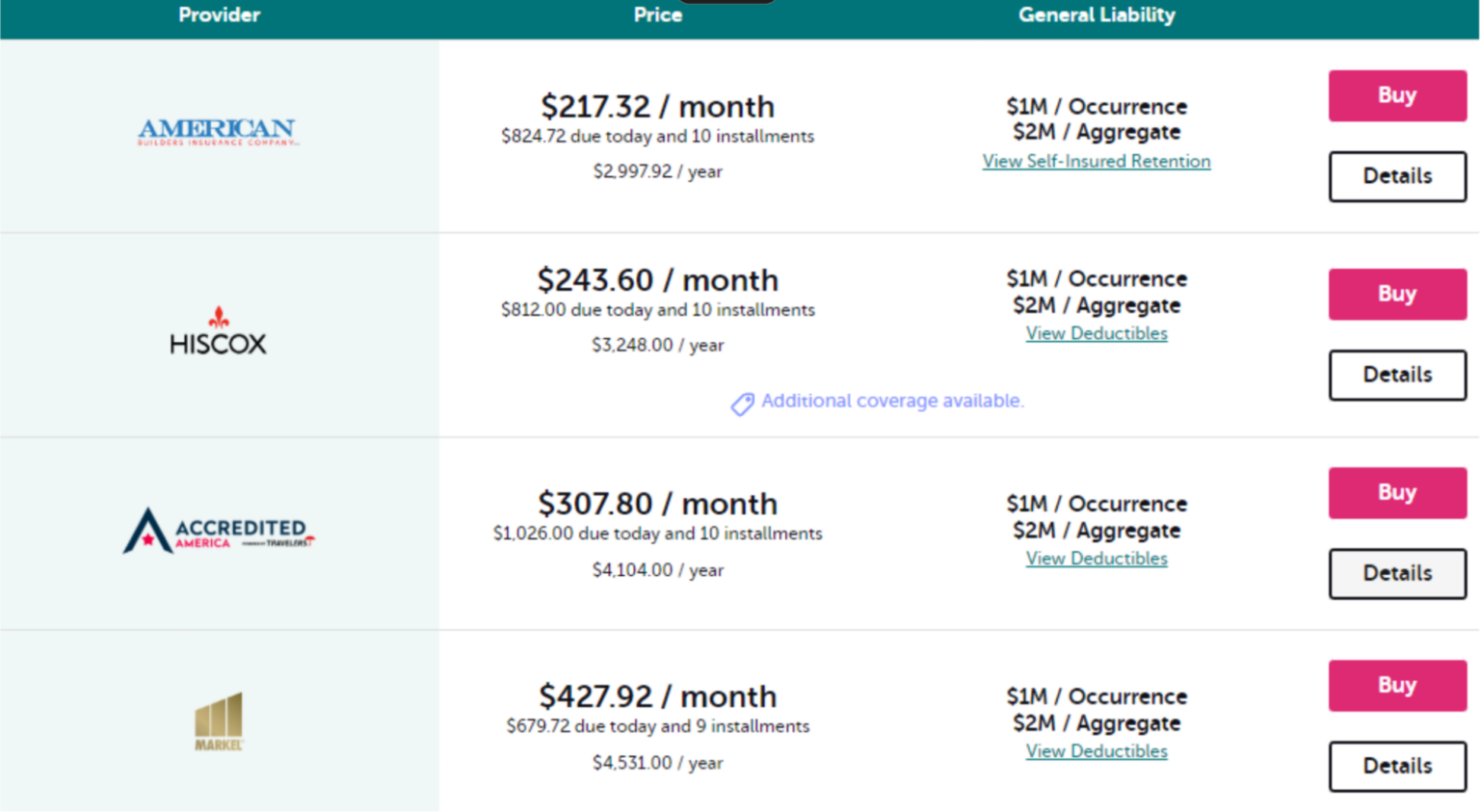Click the Hiscox logo
This screenshot has width=1480, height=812.
[218, 332]
